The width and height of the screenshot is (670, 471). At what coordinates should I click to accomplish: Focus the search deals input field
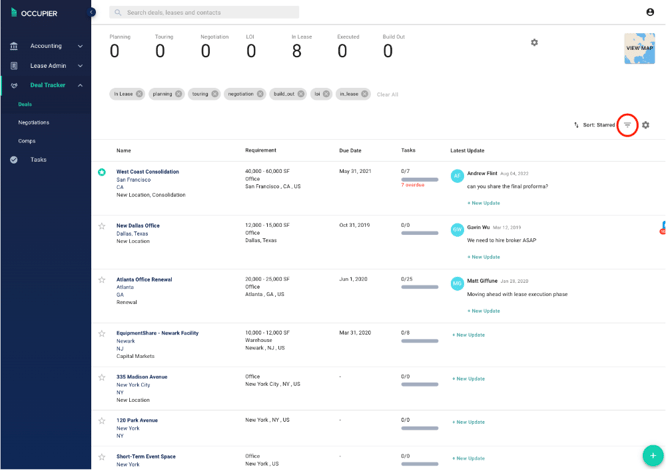click(x=204, y=12)
